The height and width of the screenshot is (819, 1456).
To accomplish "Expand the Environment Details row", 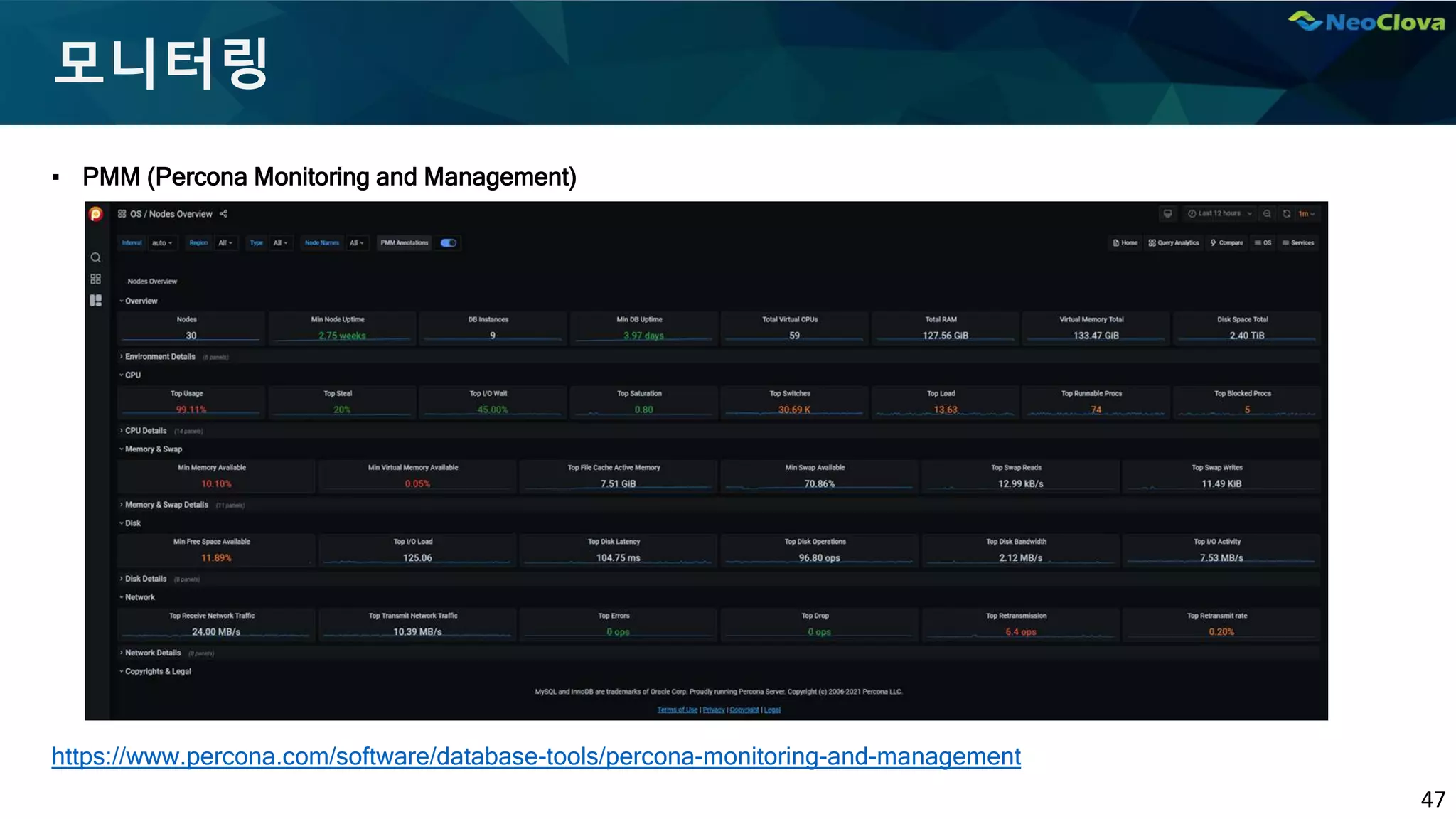I will pyautogui.click(x=160, y=357).
